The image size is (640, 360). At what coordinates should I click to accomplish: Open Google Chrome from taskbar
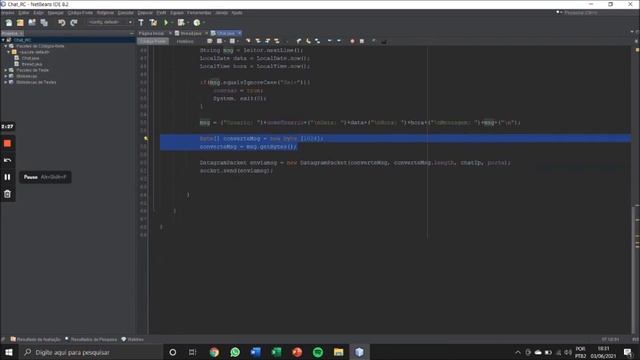[214, 352]
